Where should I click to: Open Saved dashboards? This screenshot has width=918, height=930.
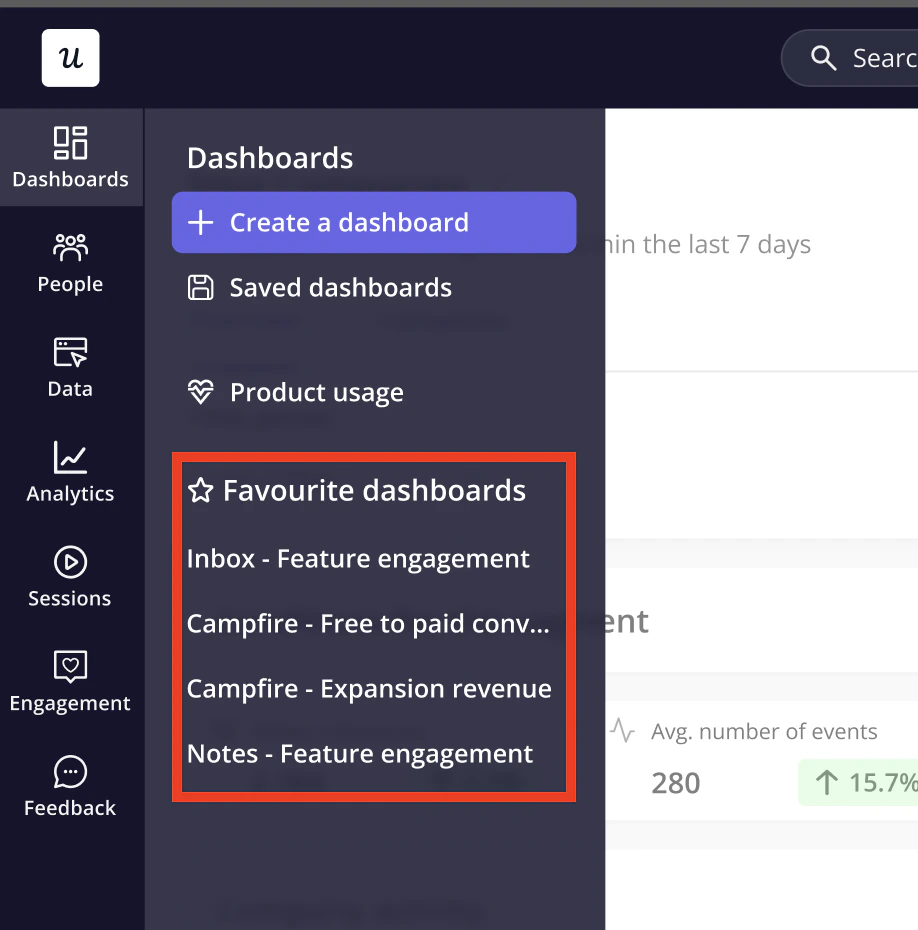click(320, 288)
